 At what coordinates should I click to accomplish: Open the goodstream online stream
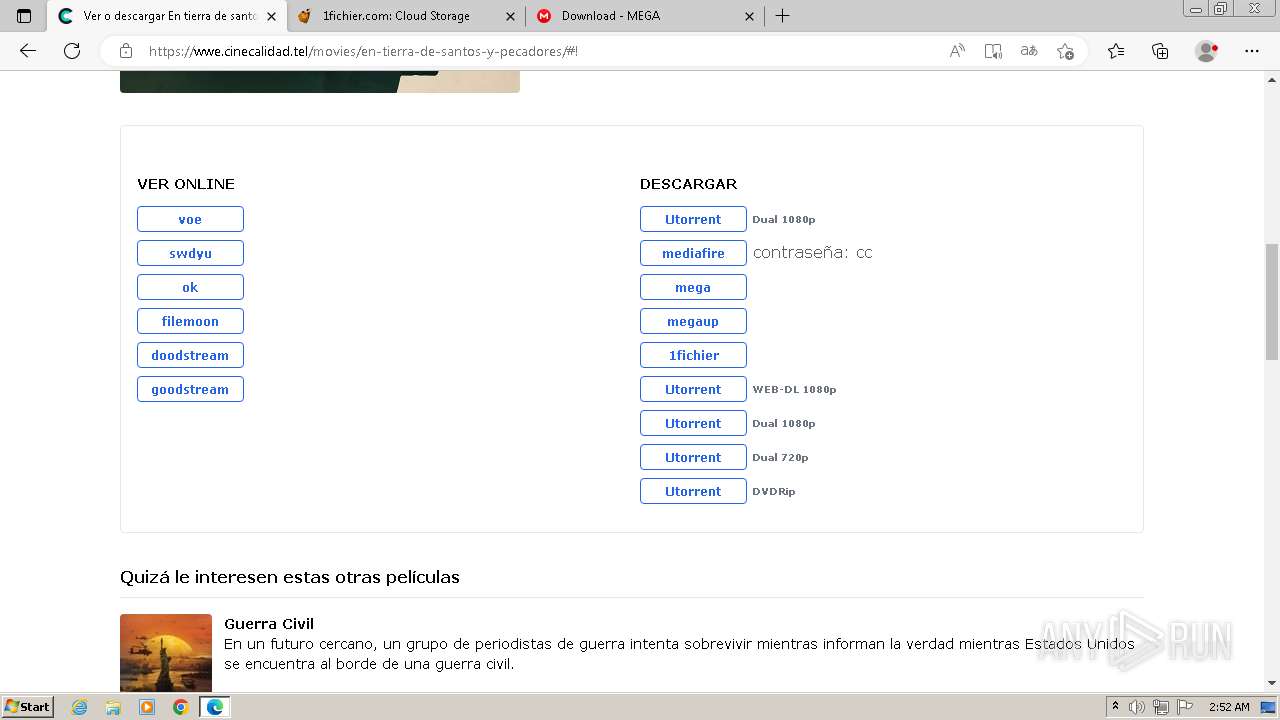190,389
